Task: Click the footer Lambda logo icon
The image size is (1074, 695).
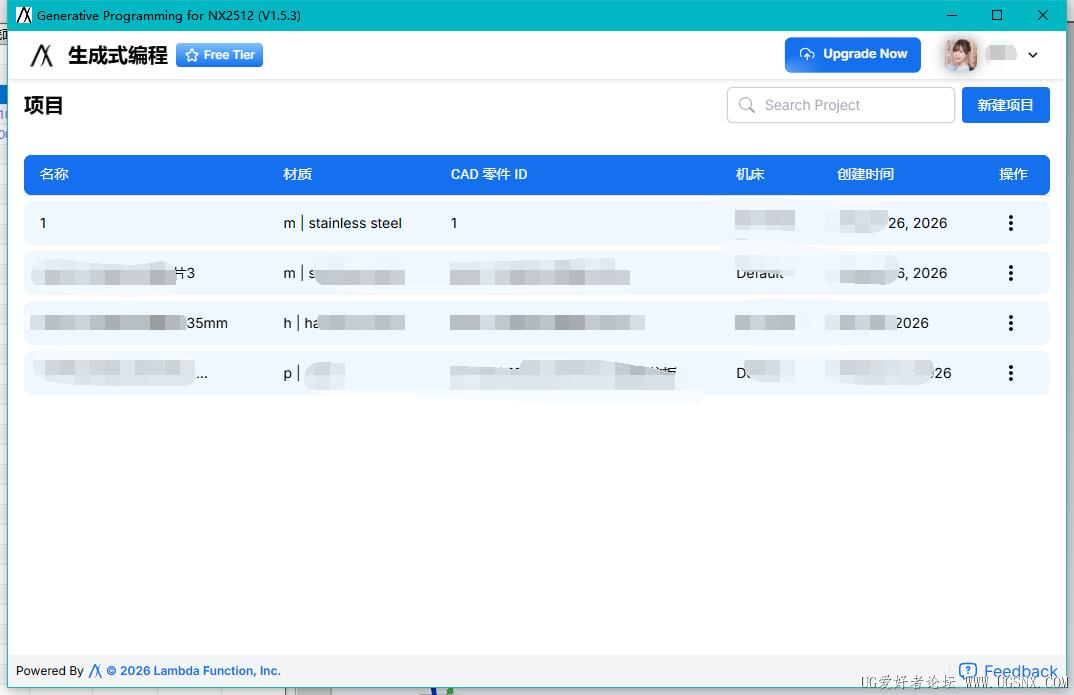Action: pos(95,670)
